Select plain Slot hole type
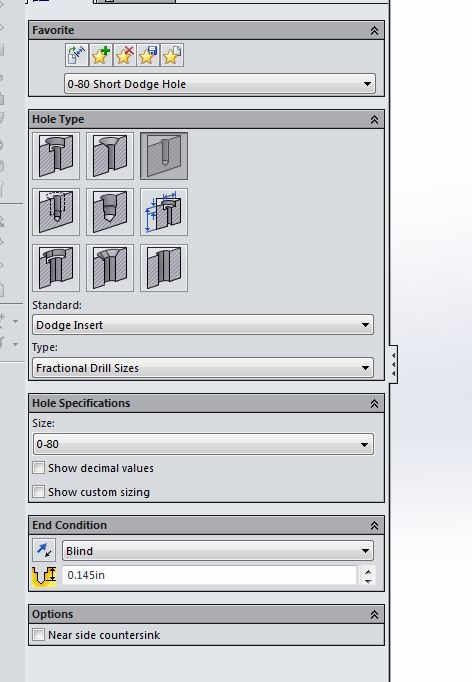This screenshot has width=472, height=682. coord(164,267)
